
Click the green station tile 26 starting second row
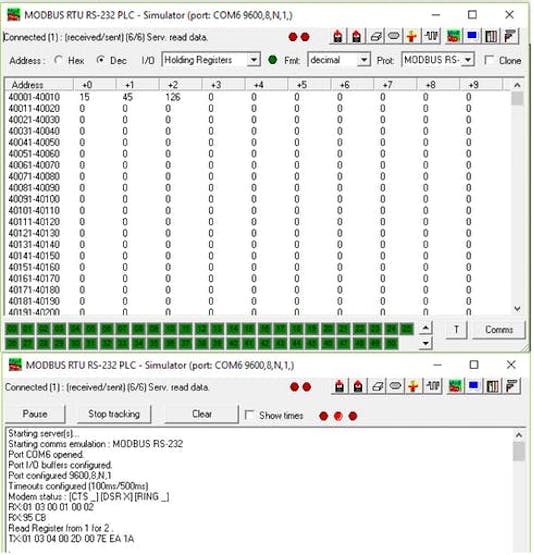[x=12, y=343]
